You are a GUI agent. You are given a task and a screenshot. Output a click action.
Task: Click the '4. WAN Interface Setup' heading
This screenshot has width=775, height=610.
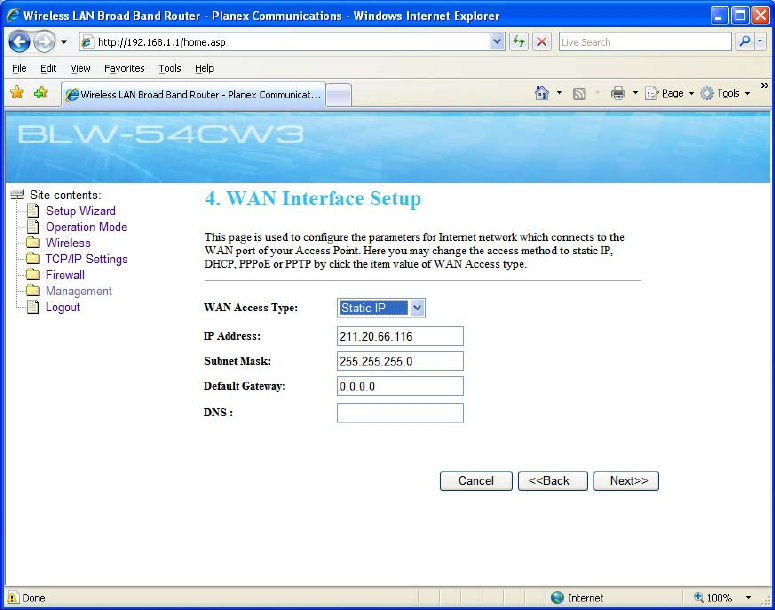312,199
